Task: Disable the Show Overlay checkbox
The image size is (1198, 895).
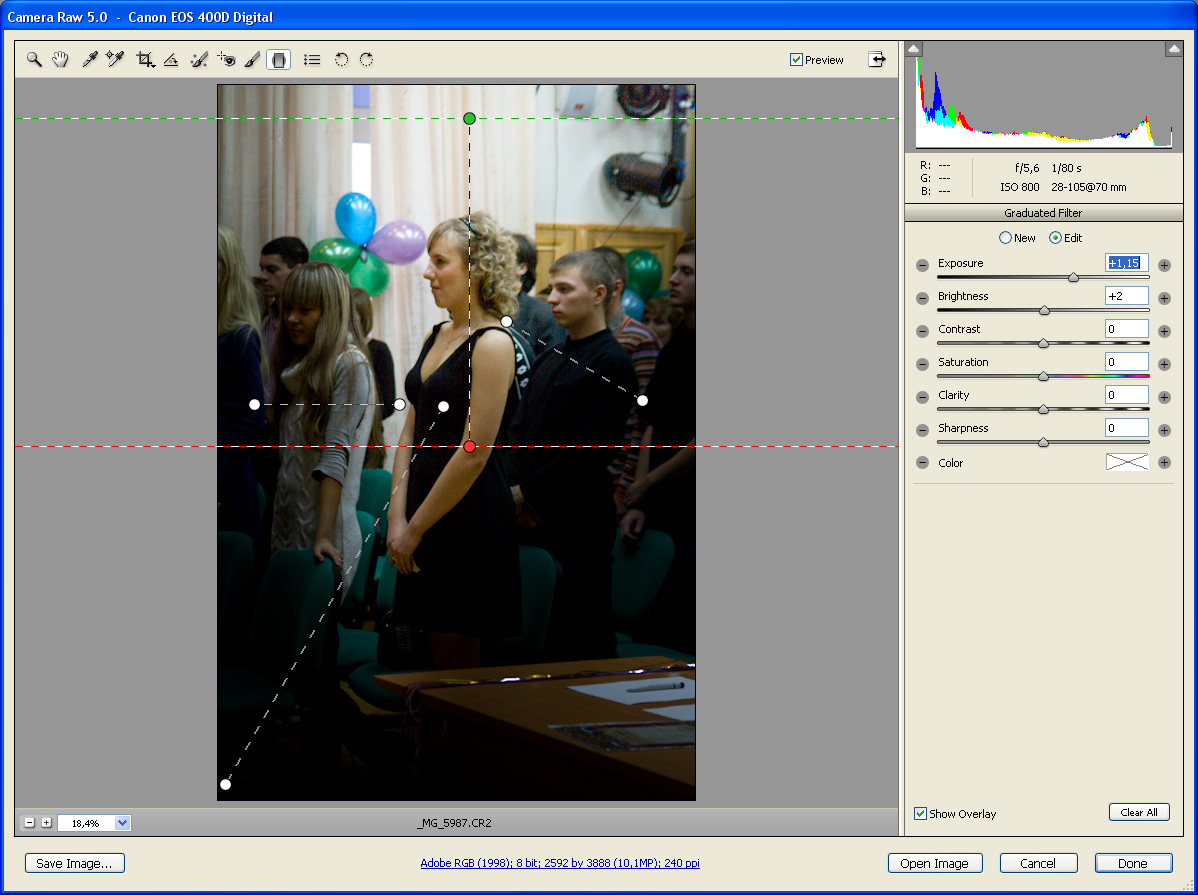Action: pos(920,814)
